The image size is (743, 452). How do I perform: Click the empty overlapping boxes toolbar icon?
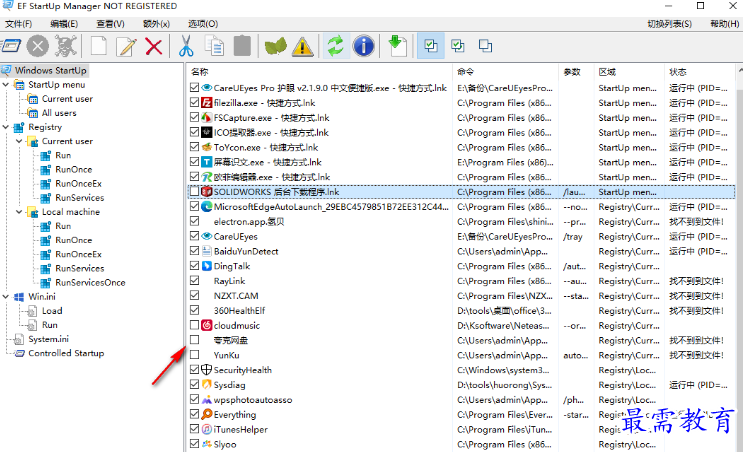click(485, 46)
